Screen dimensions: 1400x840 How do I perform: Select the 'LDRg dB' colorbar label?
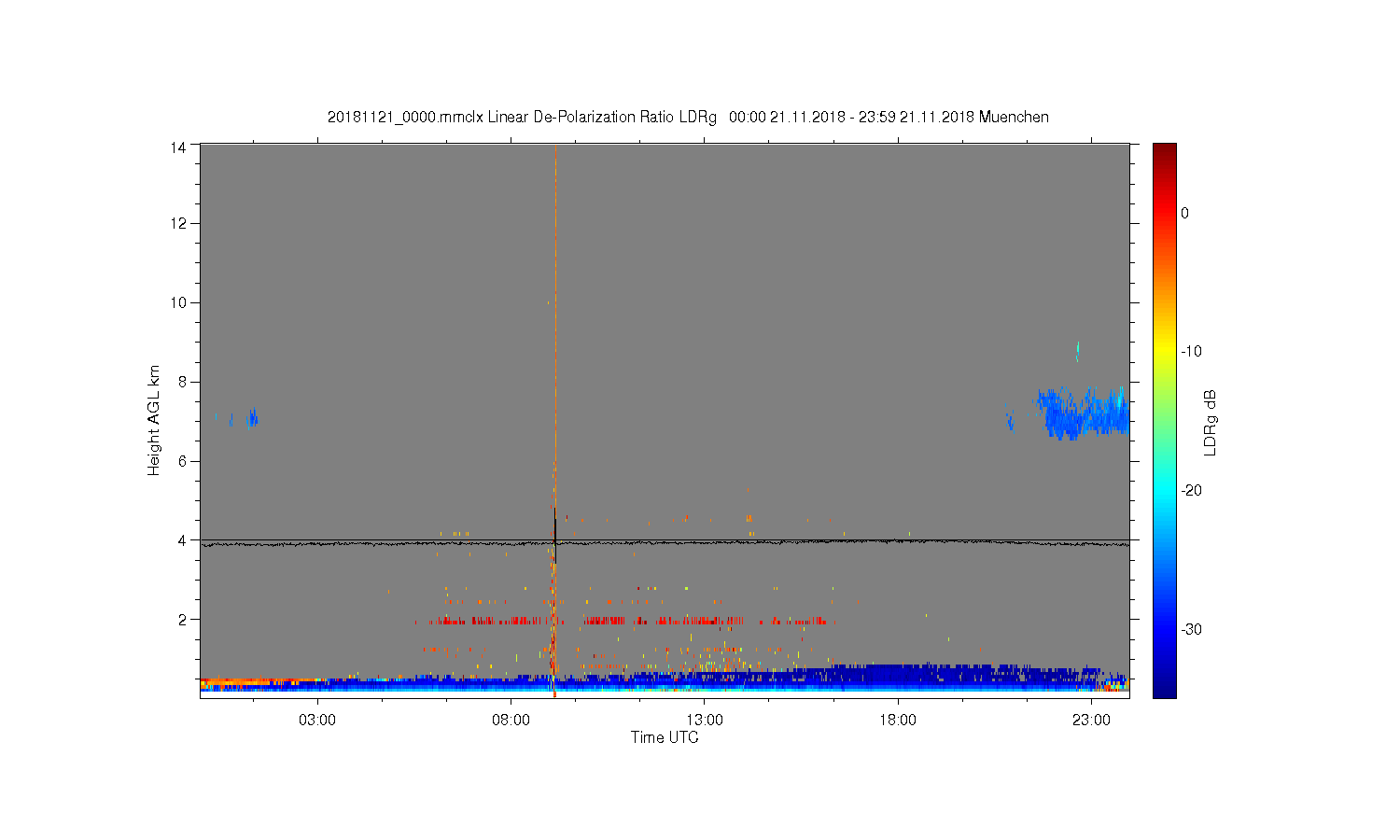(1211, 422)
